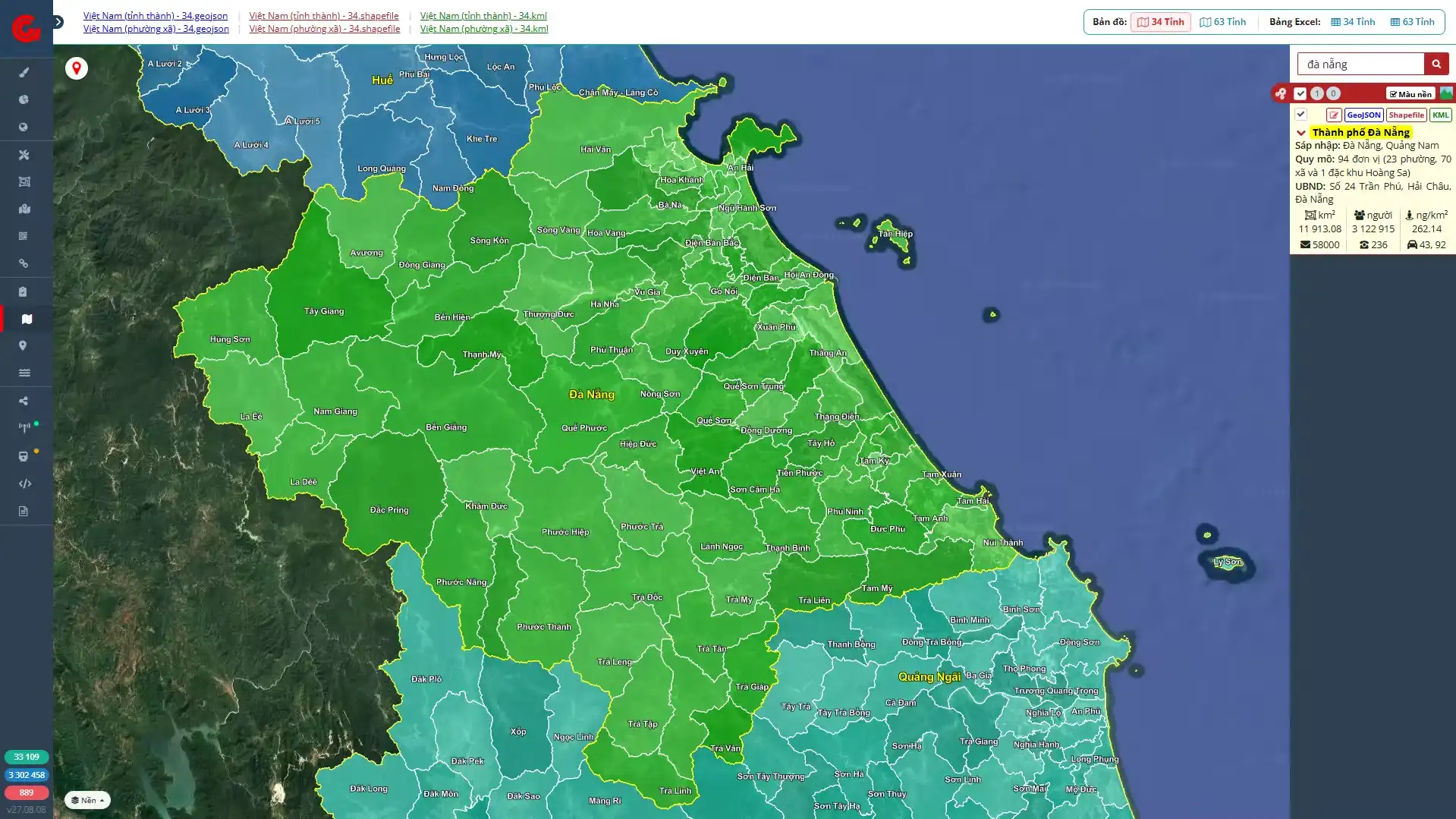Toggle the Màu nền background color checkbox
This screenshot has width=1456, height=819.
tap(1410, 94)
